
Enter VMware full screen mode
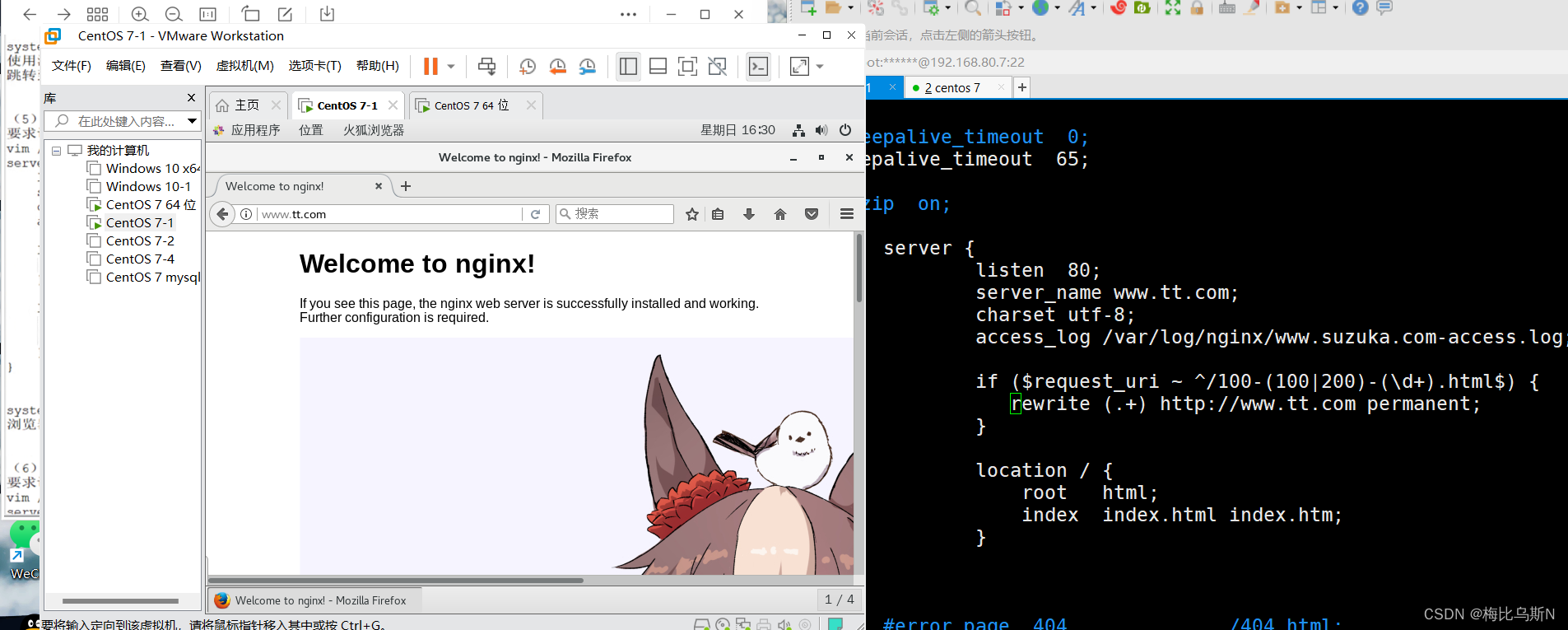click(x=687, y=66)
